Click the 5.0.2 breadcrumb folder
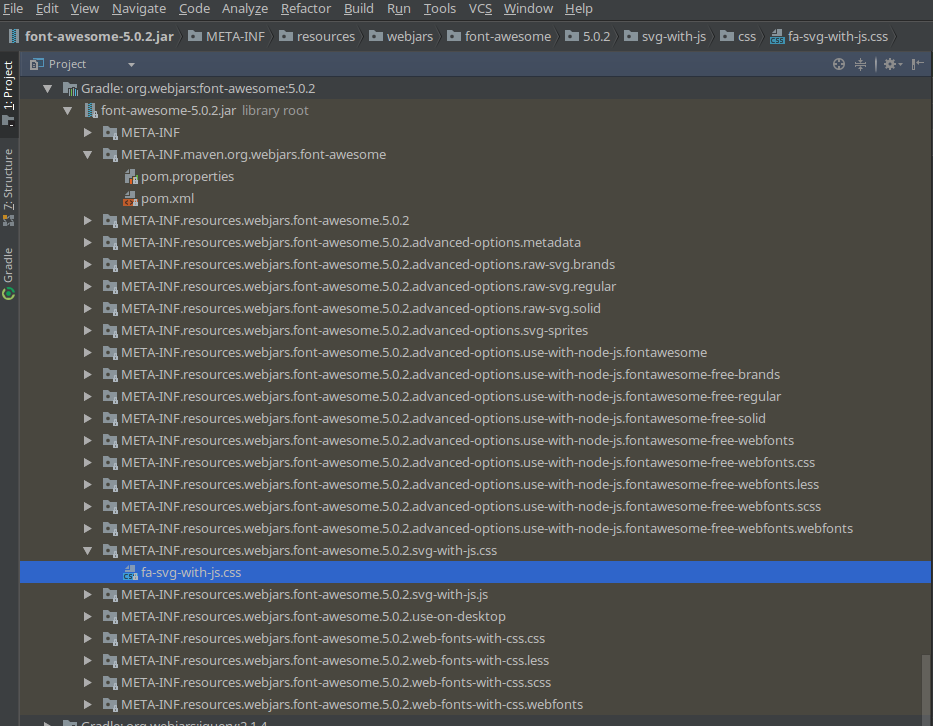Image resolution: width=933 pixels, height=726 pixels. tap(587, 37)
